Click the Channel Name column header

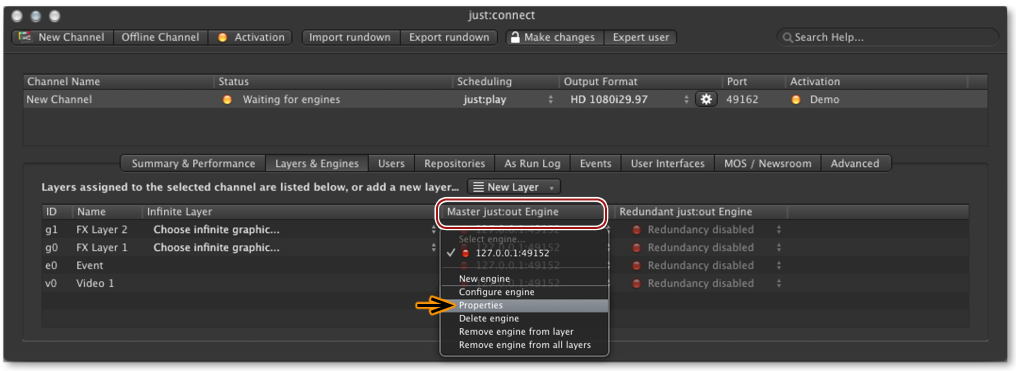119,82
